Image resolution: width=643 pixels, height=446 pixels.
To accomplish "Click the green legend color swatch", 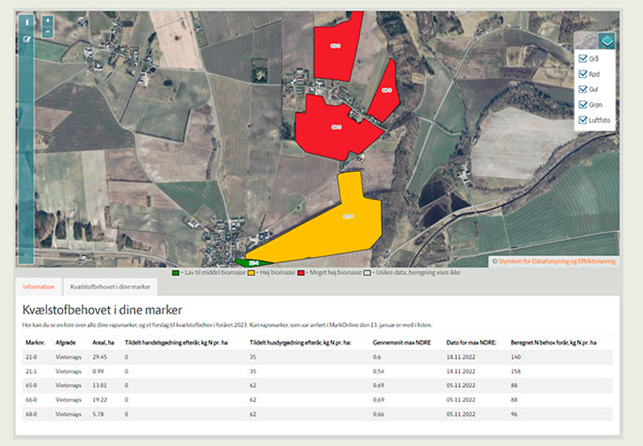I will tap(175, 272).
